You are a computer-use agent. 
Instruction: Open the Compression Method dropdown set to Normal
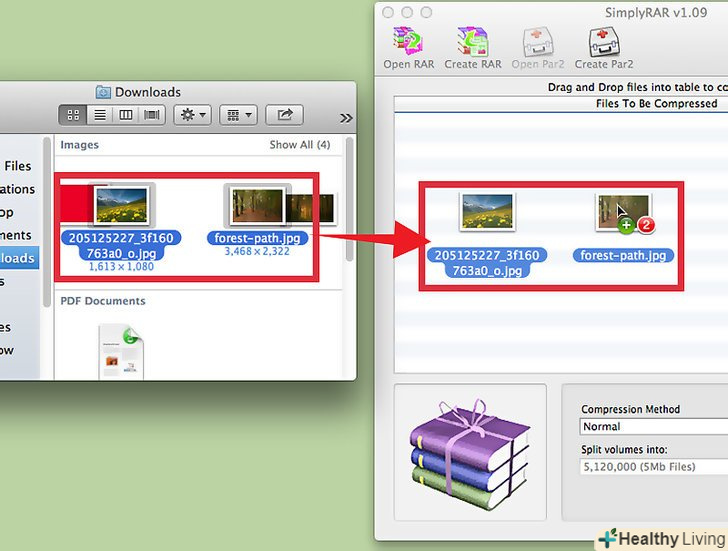tap(654, 427)
